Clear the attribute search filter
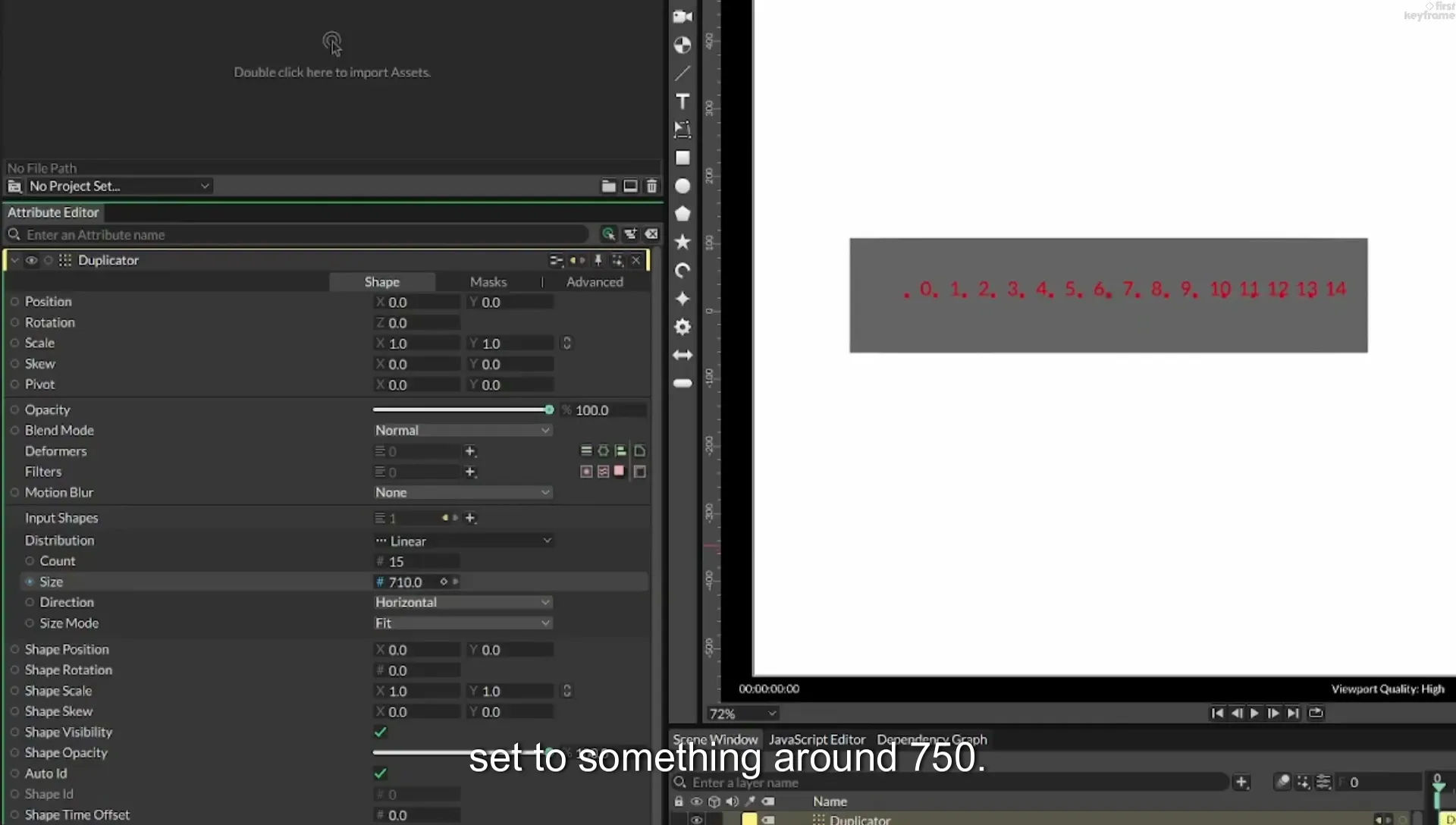The width and height of the screenshot is (1456, 825). tap(651, 234)
